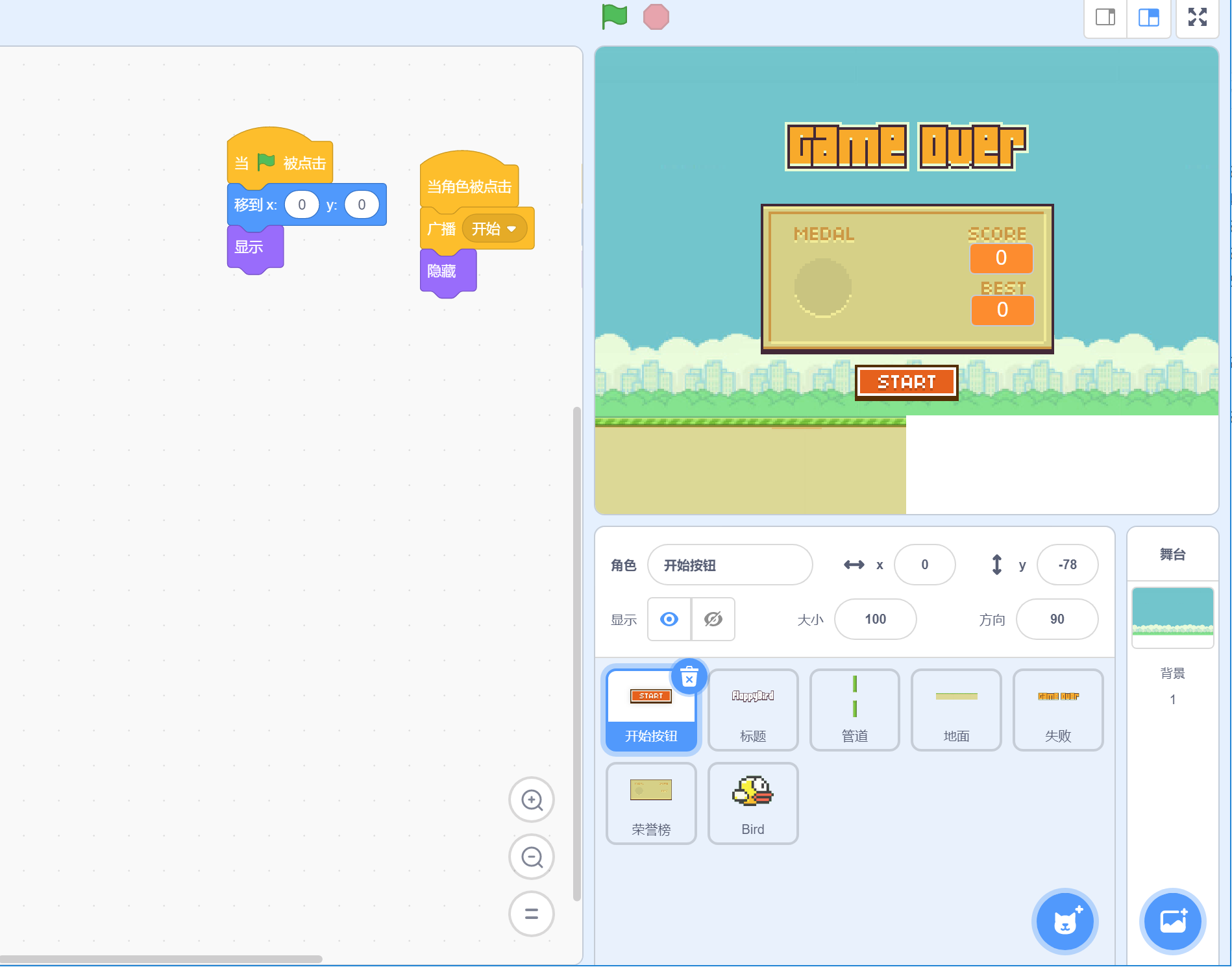1232x967 pixels.
Task: Edit the sprite size field 100
Action: (x=875, y=619)
